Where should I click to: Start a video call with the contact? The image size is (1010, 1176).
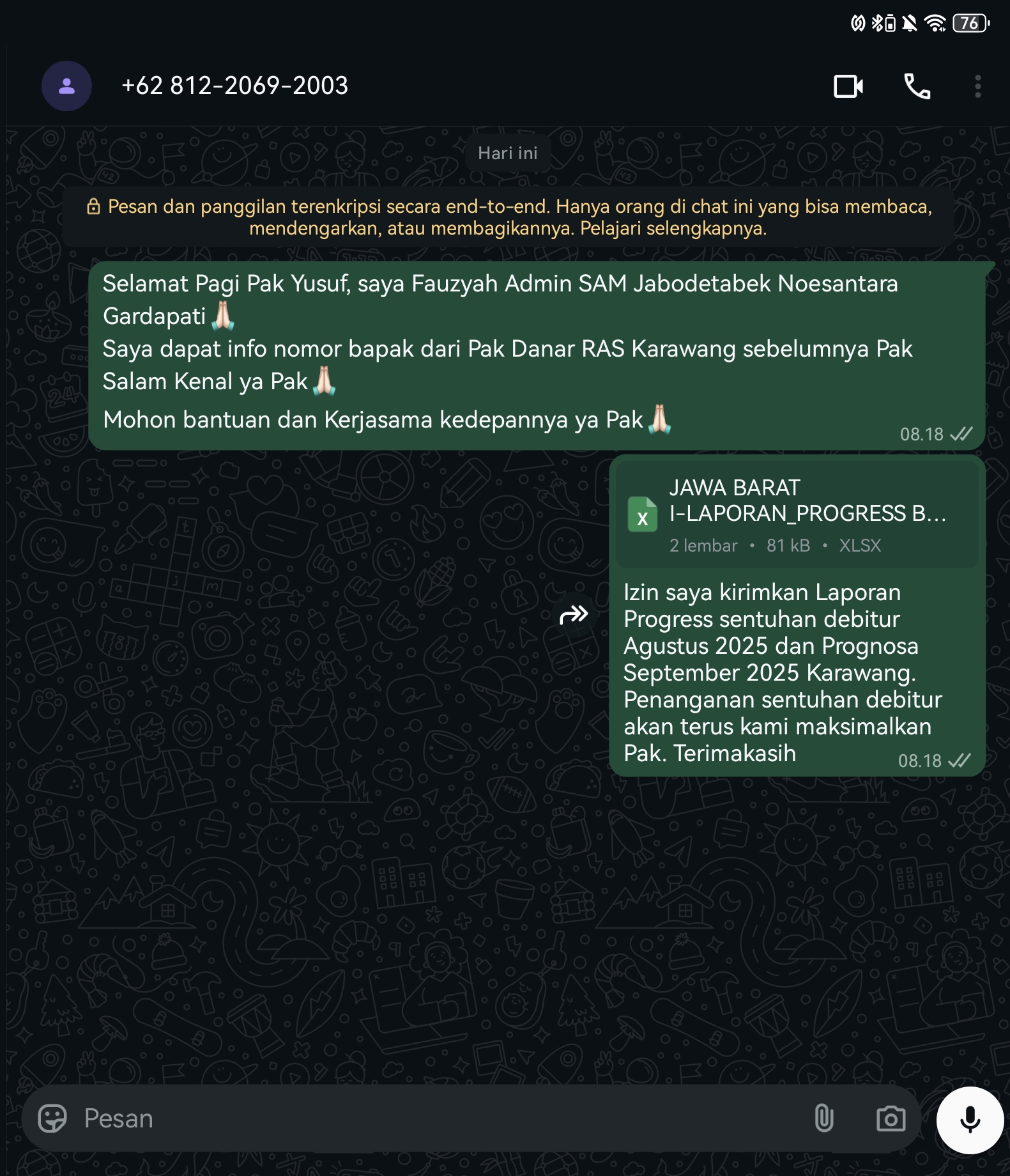click(848, 86)
